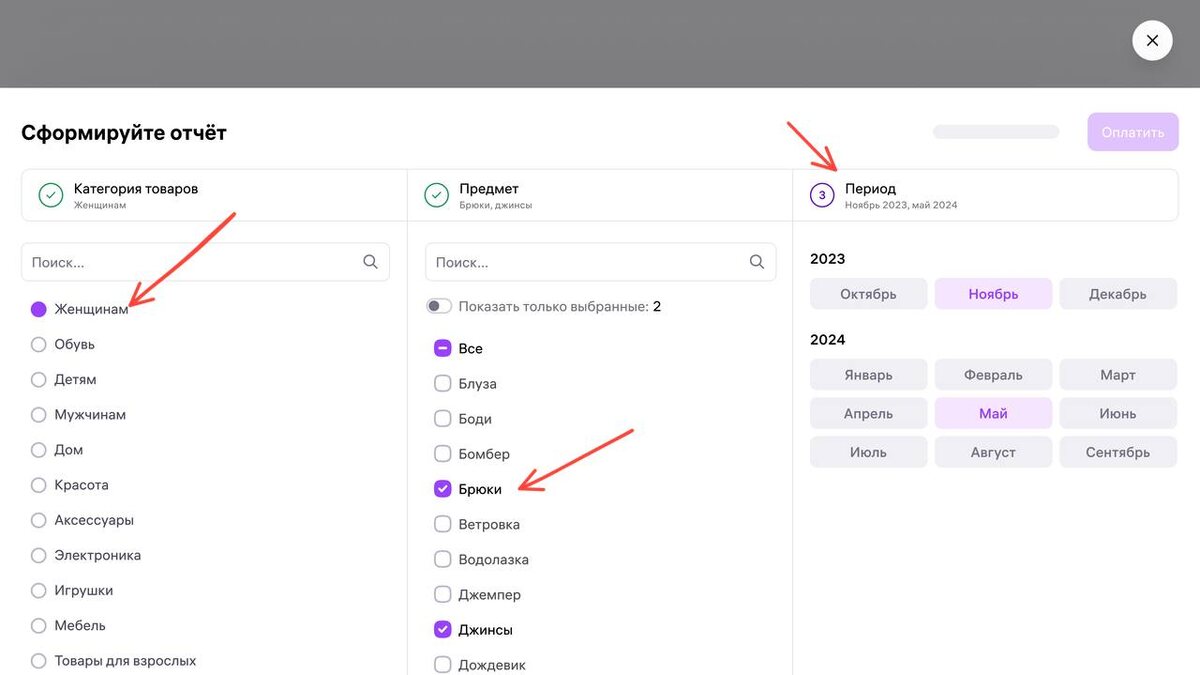1200x675 pixels.
Task: Select the Мужчинам category radio button
Action: coord(39,415)
